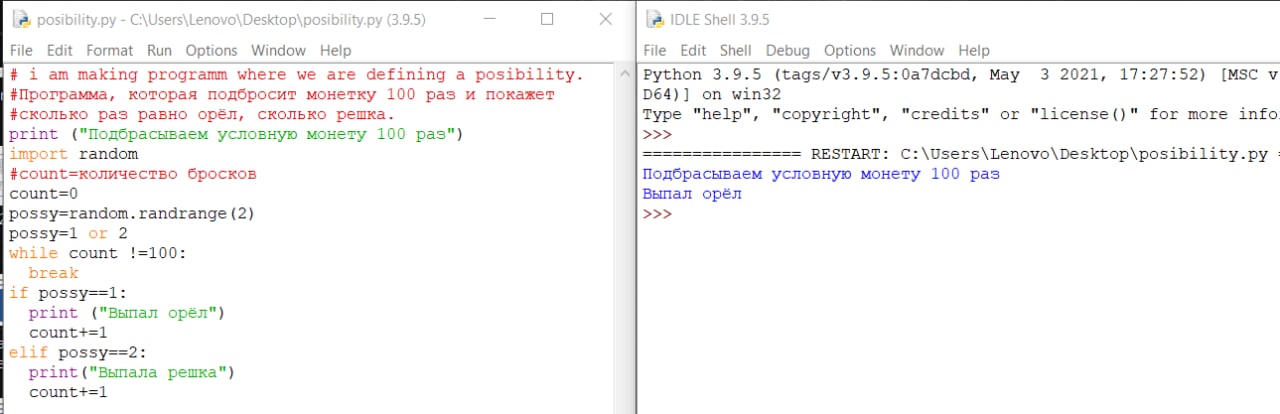Viewport: 1280px width, 414px height.
Task: Open the Format menu in the editor
Action: (109, 50)
